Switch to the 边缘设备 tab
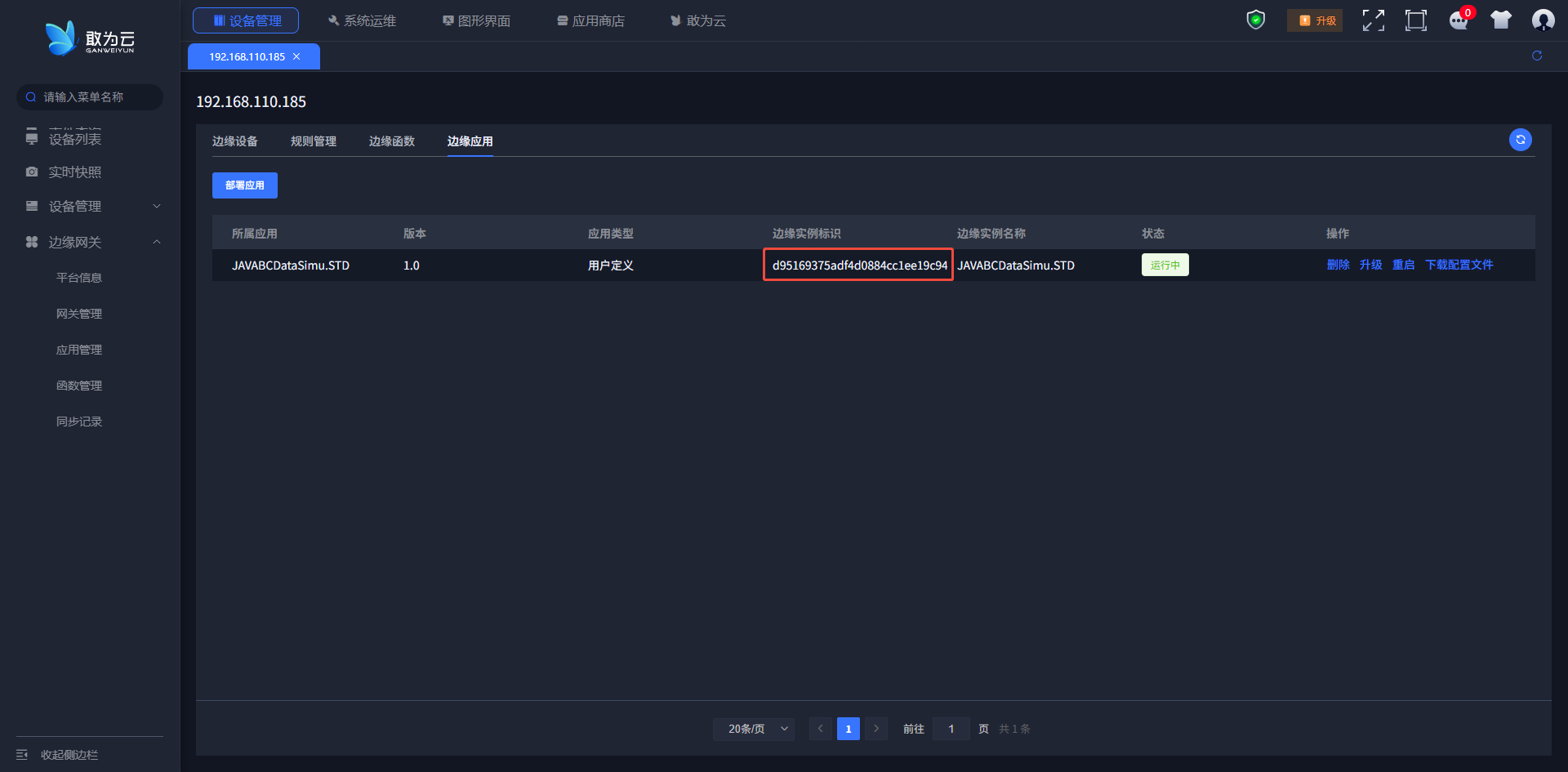This screenshot has width=1568, height=772. [235, 141]
